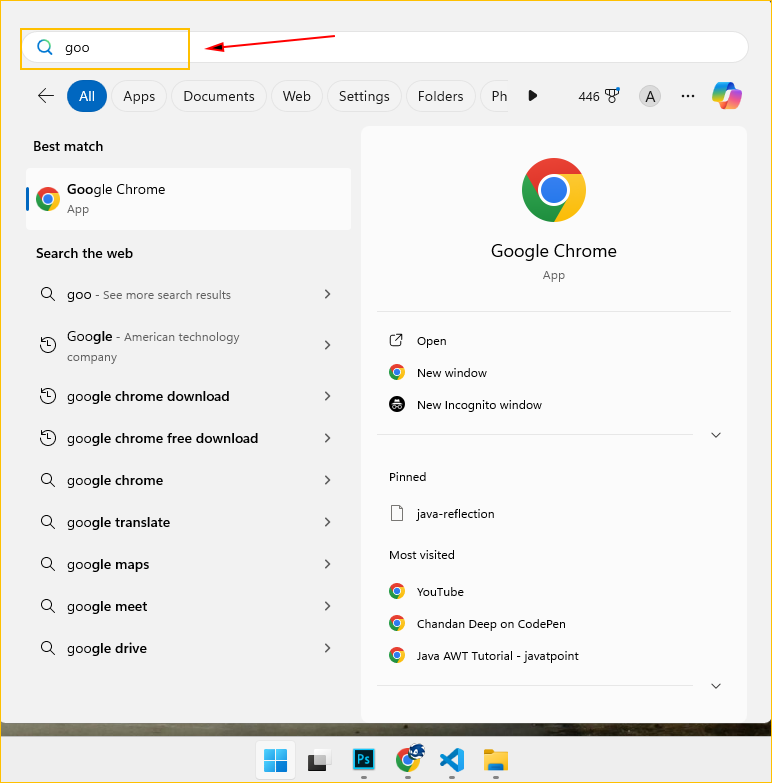
Task: Click the Copilot icon in search header
Action: pyautogui.click(x=727, y=96)
